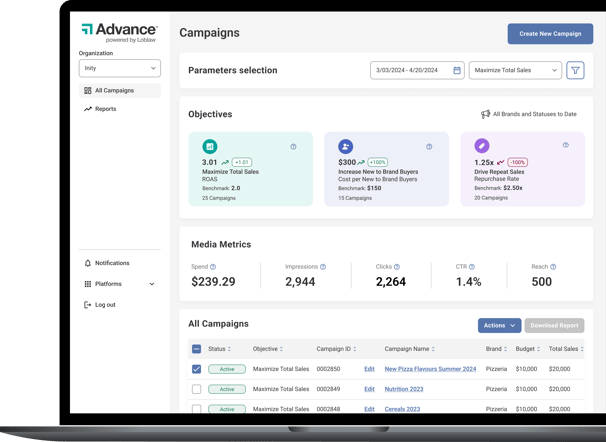This screenshot has width=606, height=442.
Task: Open the filter icon button
Action: (575, 70)
